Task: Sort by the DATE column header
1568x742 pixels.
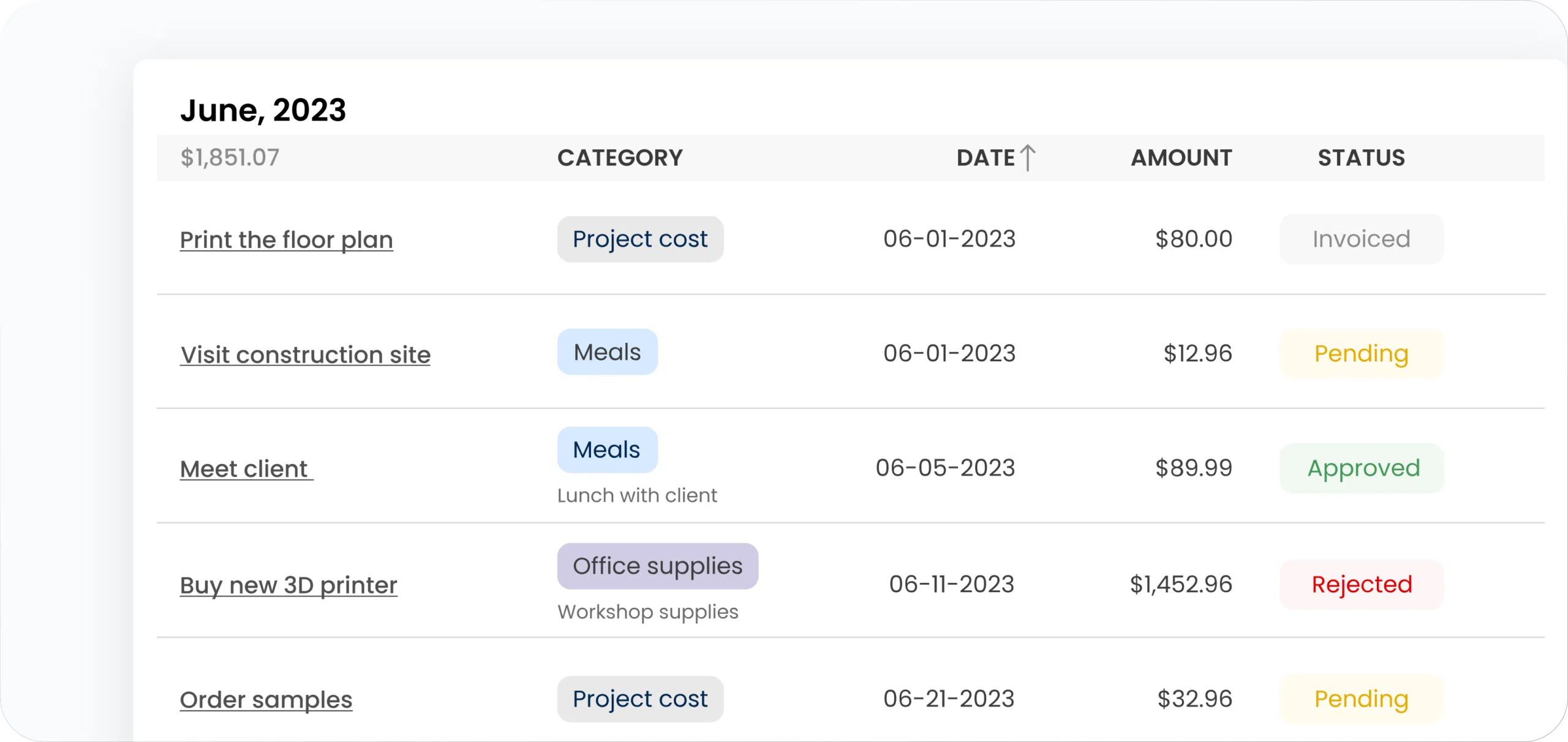Action: 986,158
